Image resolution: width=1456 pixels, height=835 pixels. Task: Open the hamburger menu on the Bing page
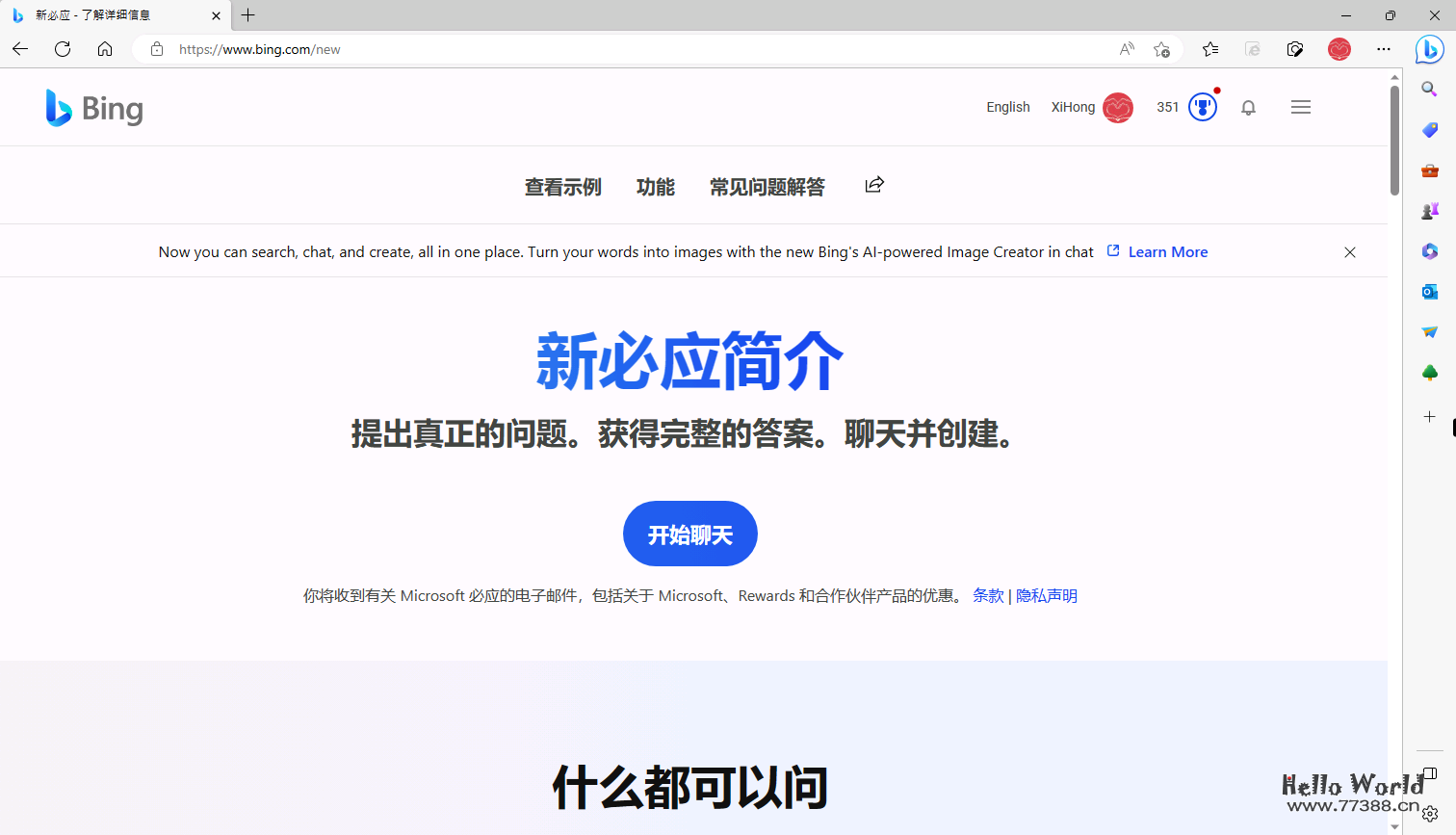[x=1301, y=107]
